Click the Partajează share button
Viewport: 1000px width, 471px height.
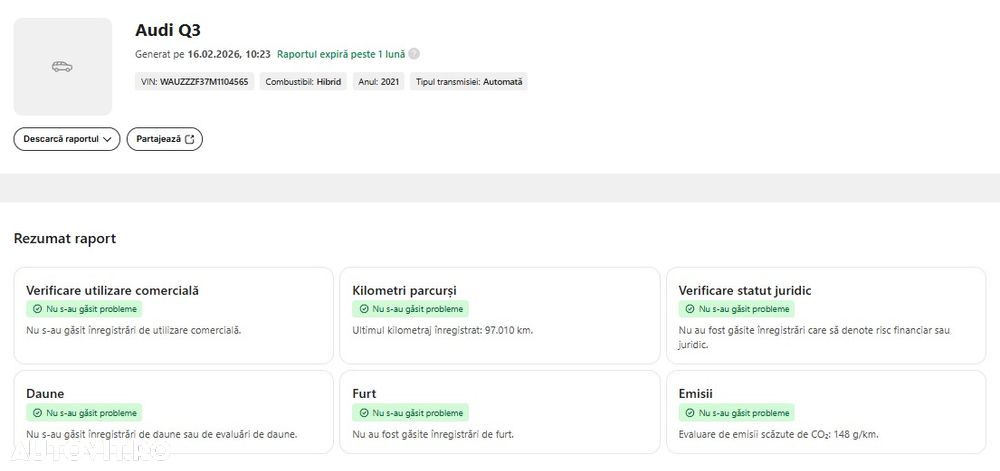coord(164,139)
